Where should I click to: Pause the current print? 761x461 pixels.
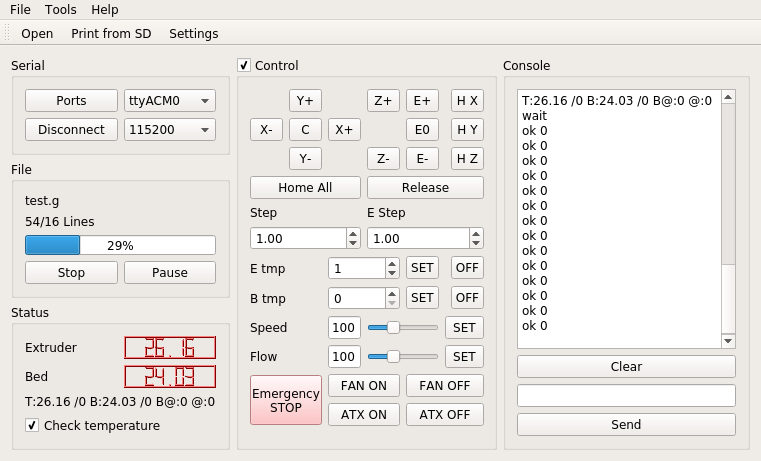170,272
